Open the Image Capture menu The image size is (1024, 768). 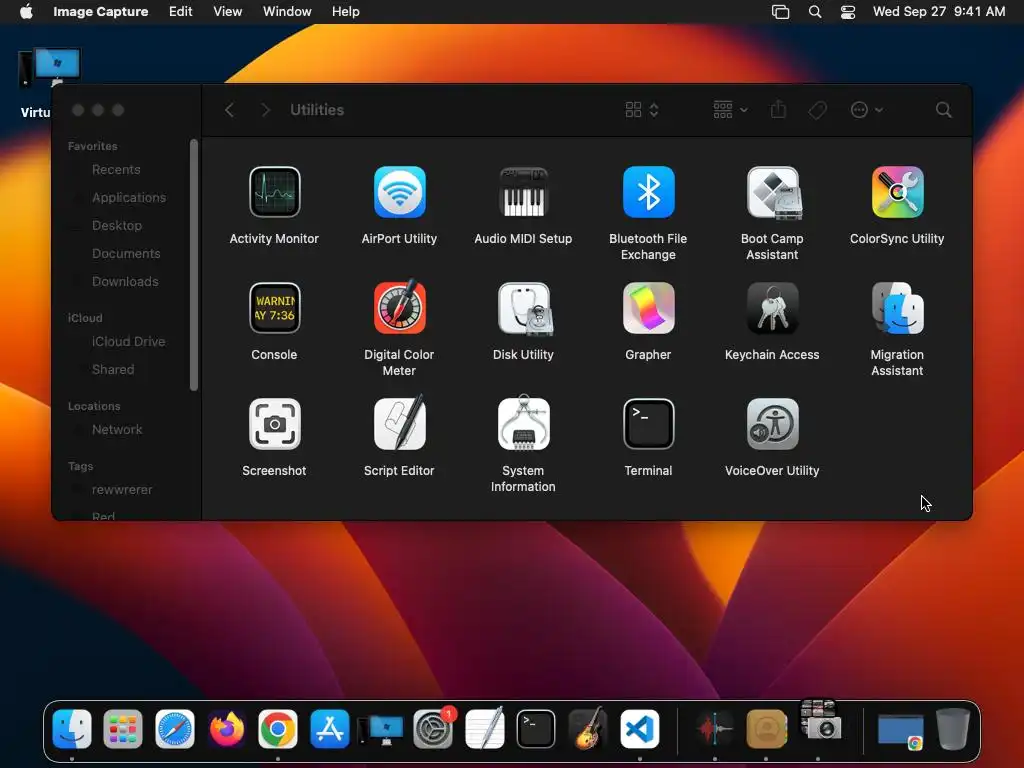click(101, 12)
